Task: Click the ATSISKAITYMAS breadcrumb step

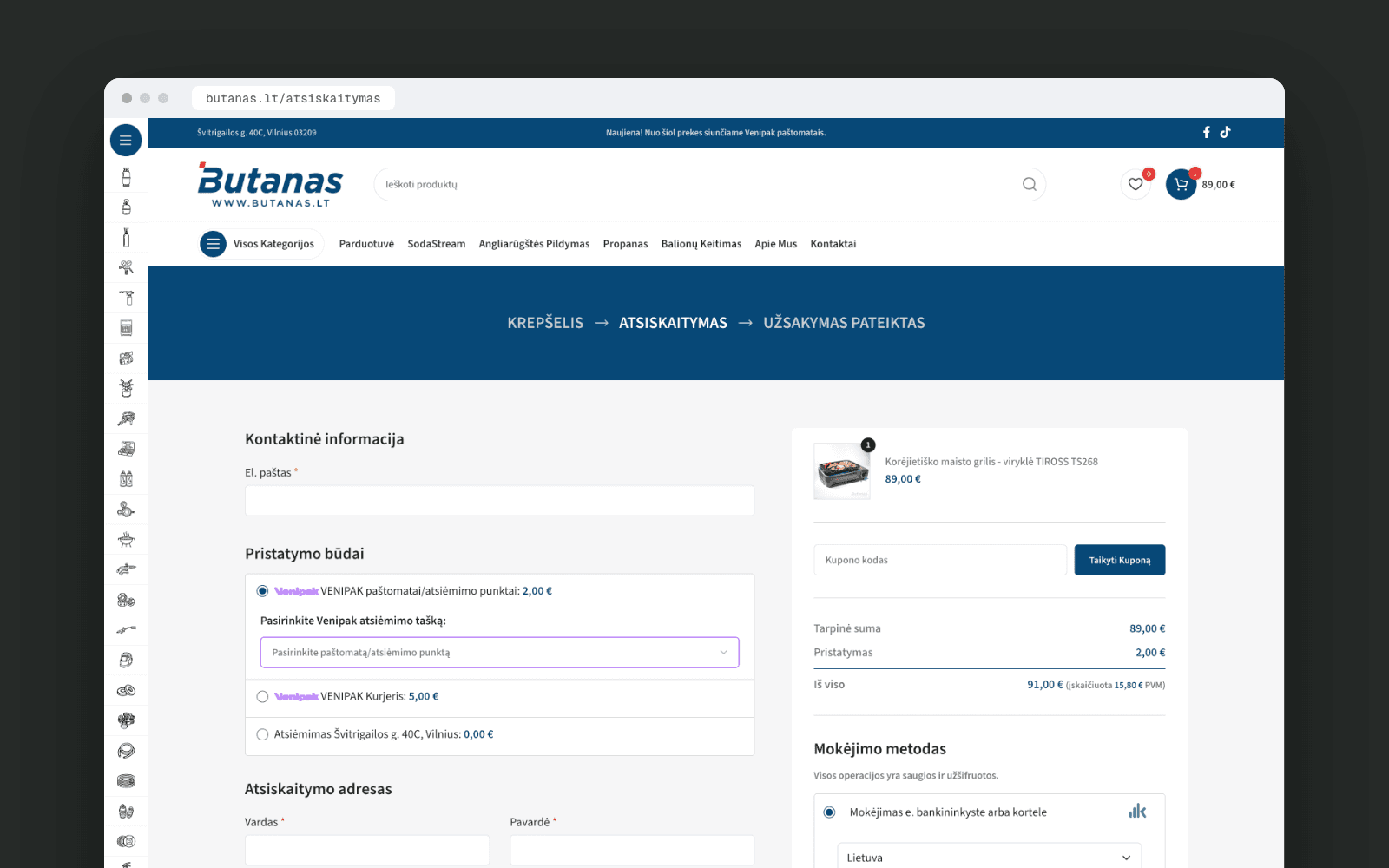Action: [x=673, y=323]
